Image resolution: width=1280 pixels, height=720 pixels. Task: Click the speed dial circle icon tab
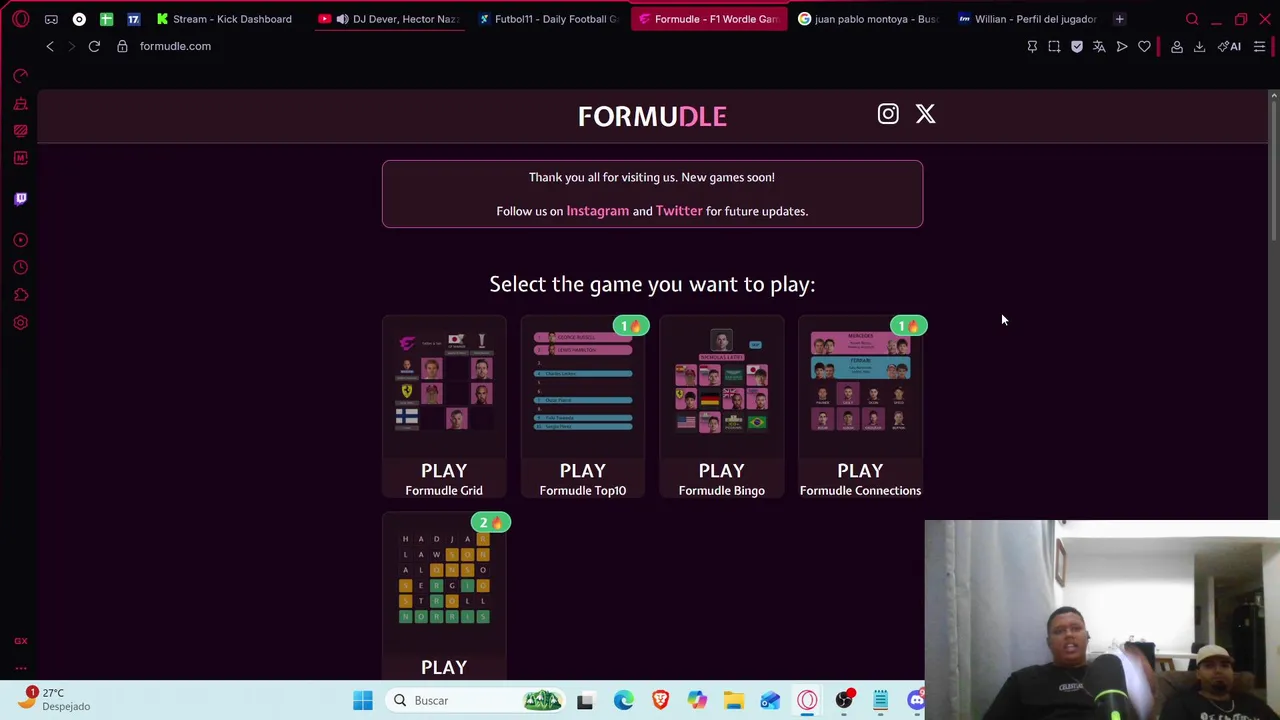pos(79,19)
